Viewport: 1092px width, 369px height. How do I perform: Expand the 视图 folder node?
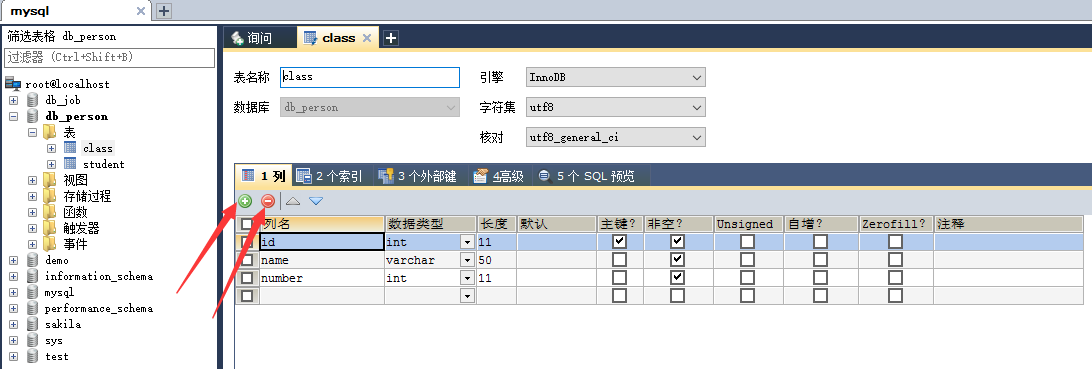(32, 180)
